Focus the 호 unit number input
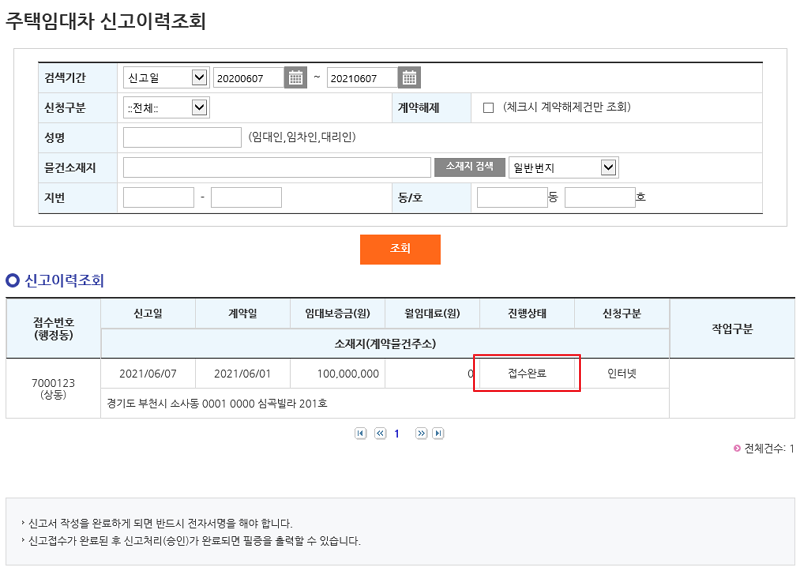The image size is (800, 571). pyautogui.click(x=600, y=197)
